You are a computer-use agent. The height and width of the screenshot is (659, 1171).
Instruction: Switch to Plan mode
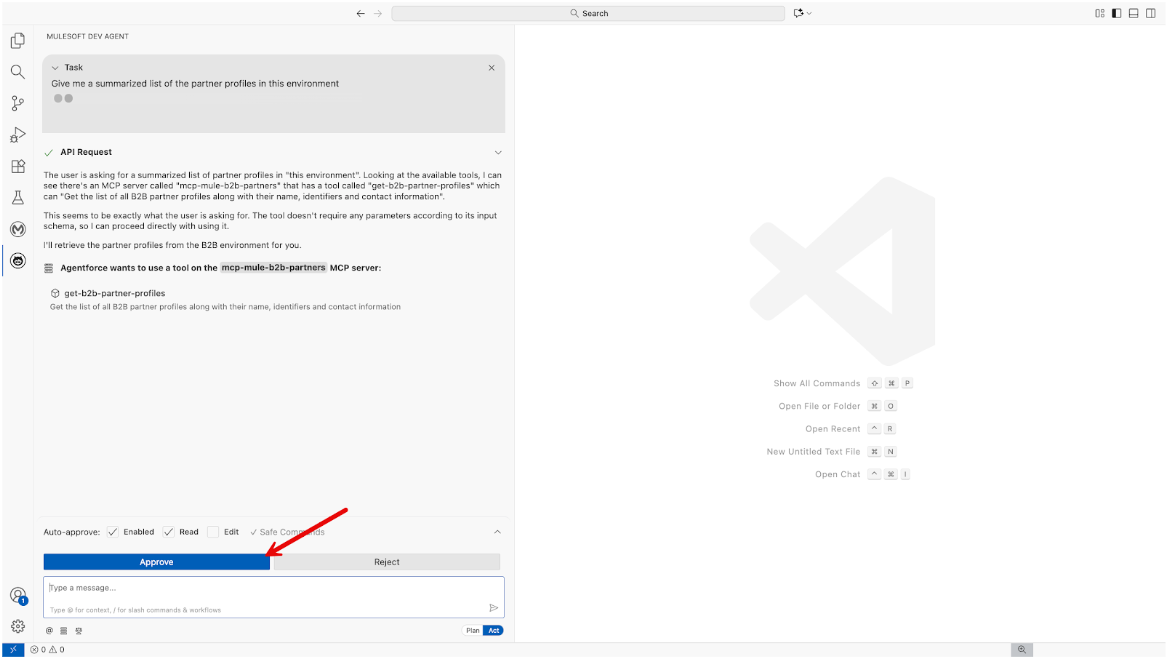[x=473, y=631]
